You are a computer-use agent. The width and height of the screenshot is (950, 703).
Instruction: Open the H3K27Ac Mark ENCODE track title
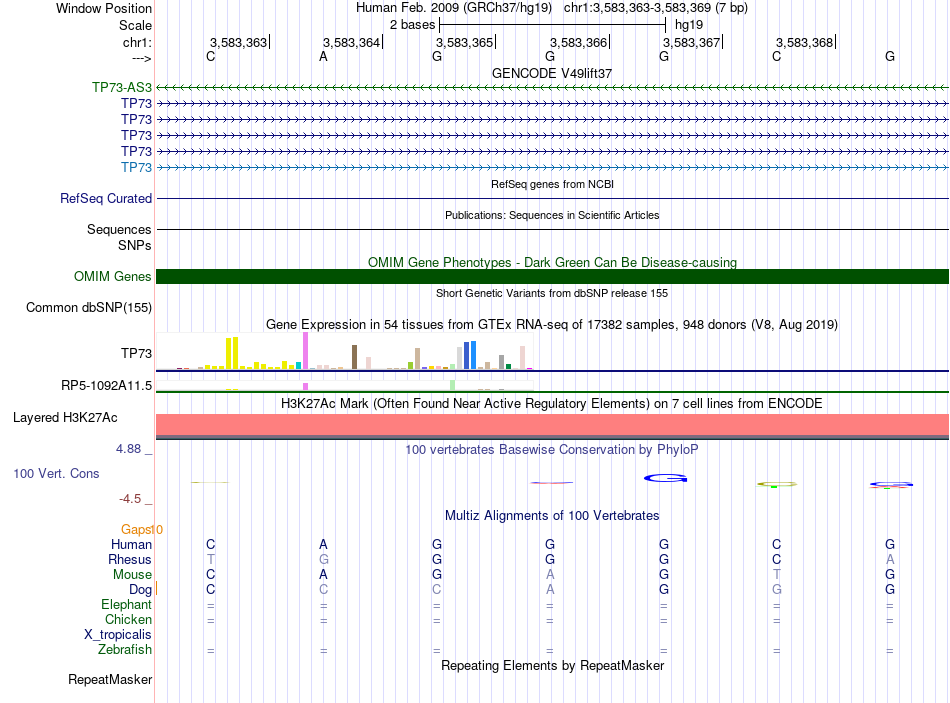tap(552, 404)
